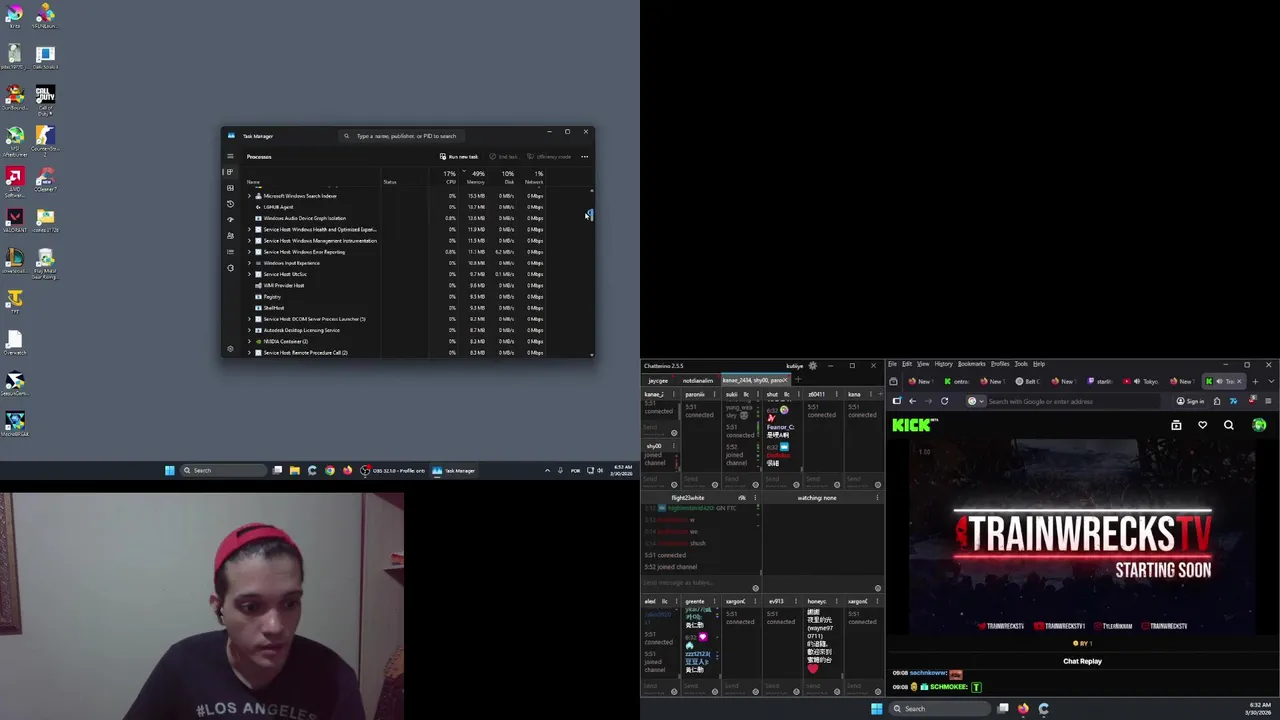Click Kick logo on webpage
The height and width of the screenshot is (720, 1280).
915,425
